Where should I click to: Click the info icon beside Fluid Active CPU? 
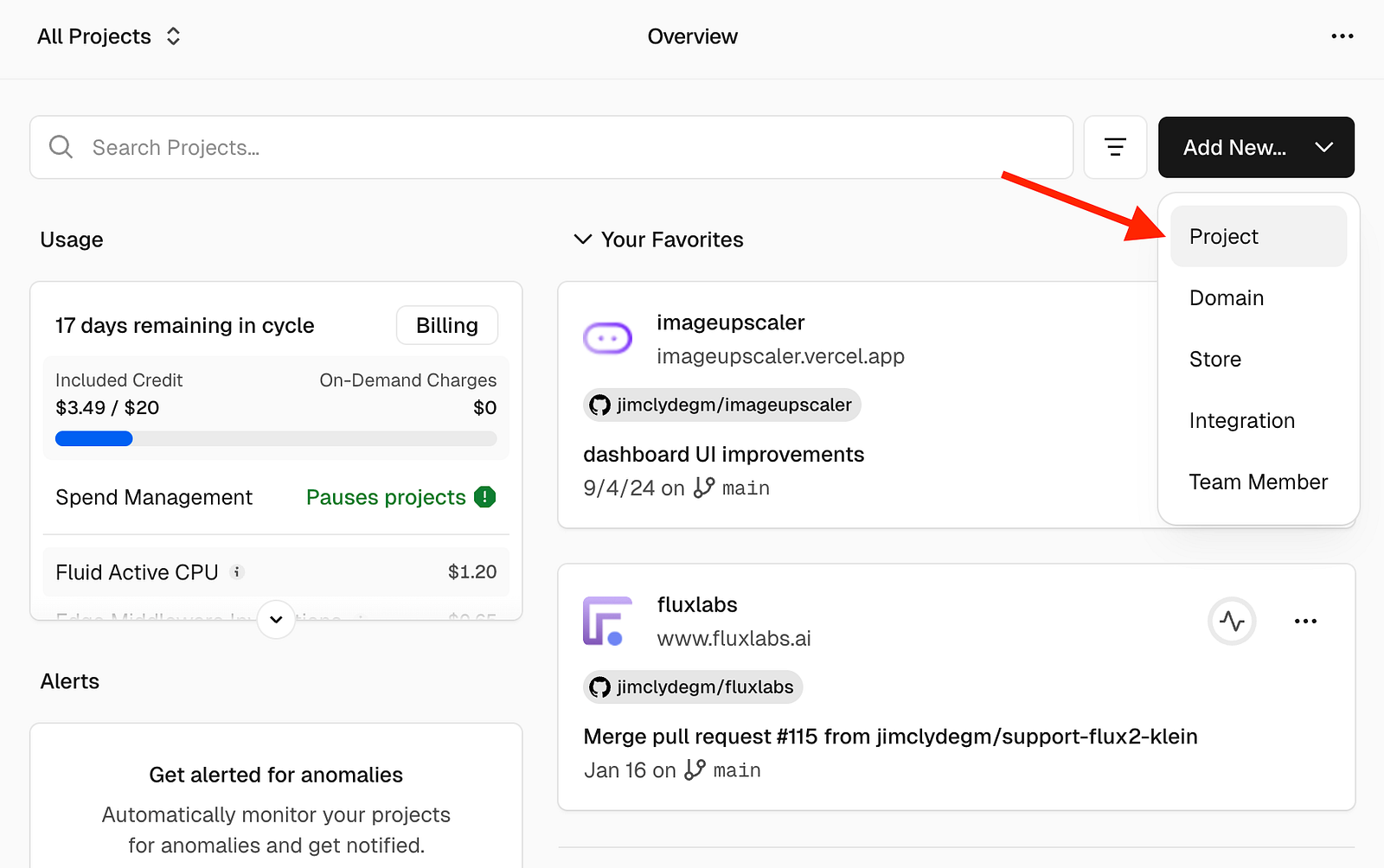[x=236, y=571]
